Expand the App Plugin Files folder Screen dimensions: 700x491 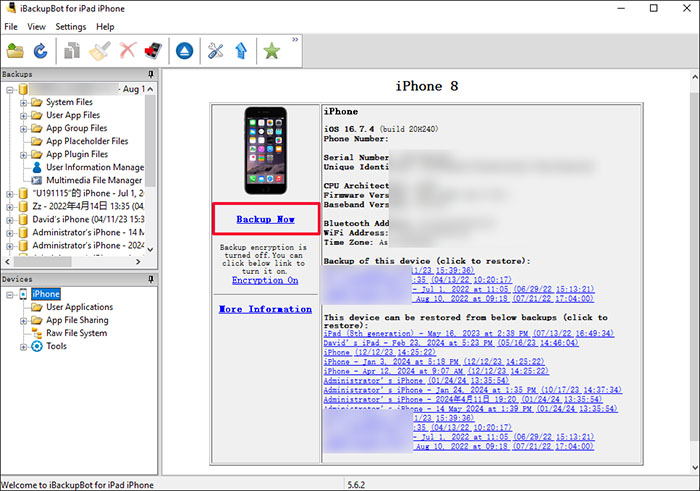point(23,155)
